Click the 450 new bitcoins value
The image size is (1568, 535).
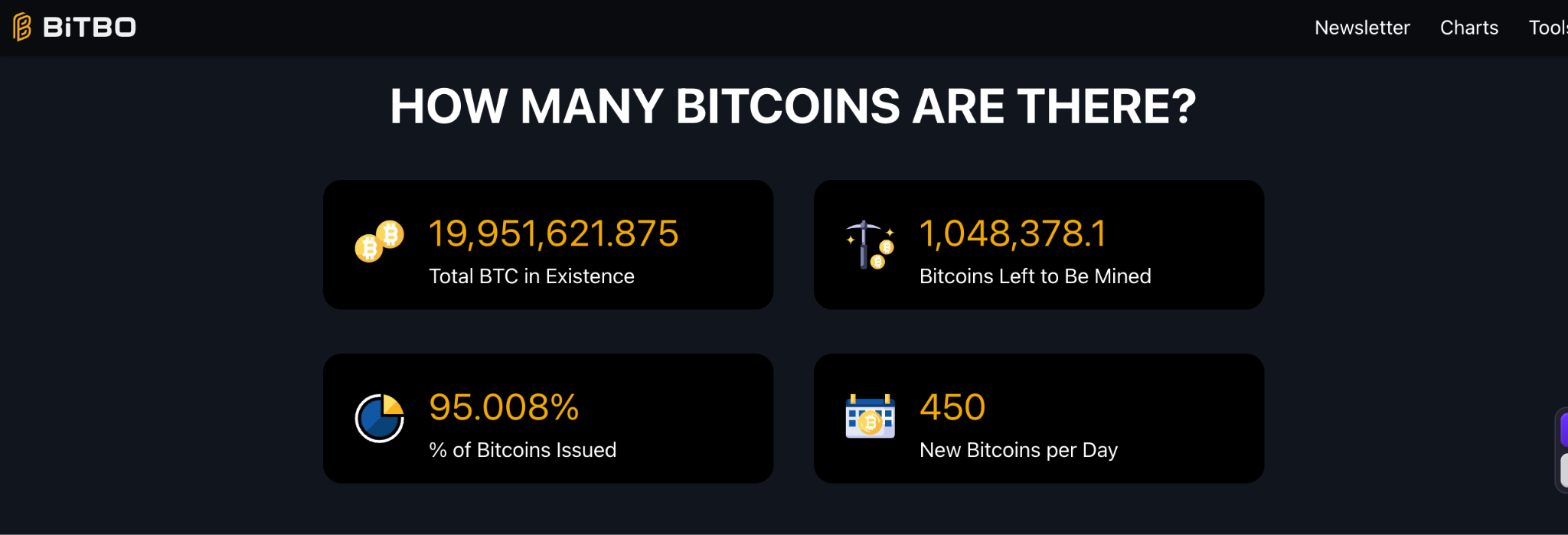tap(952, 407)
